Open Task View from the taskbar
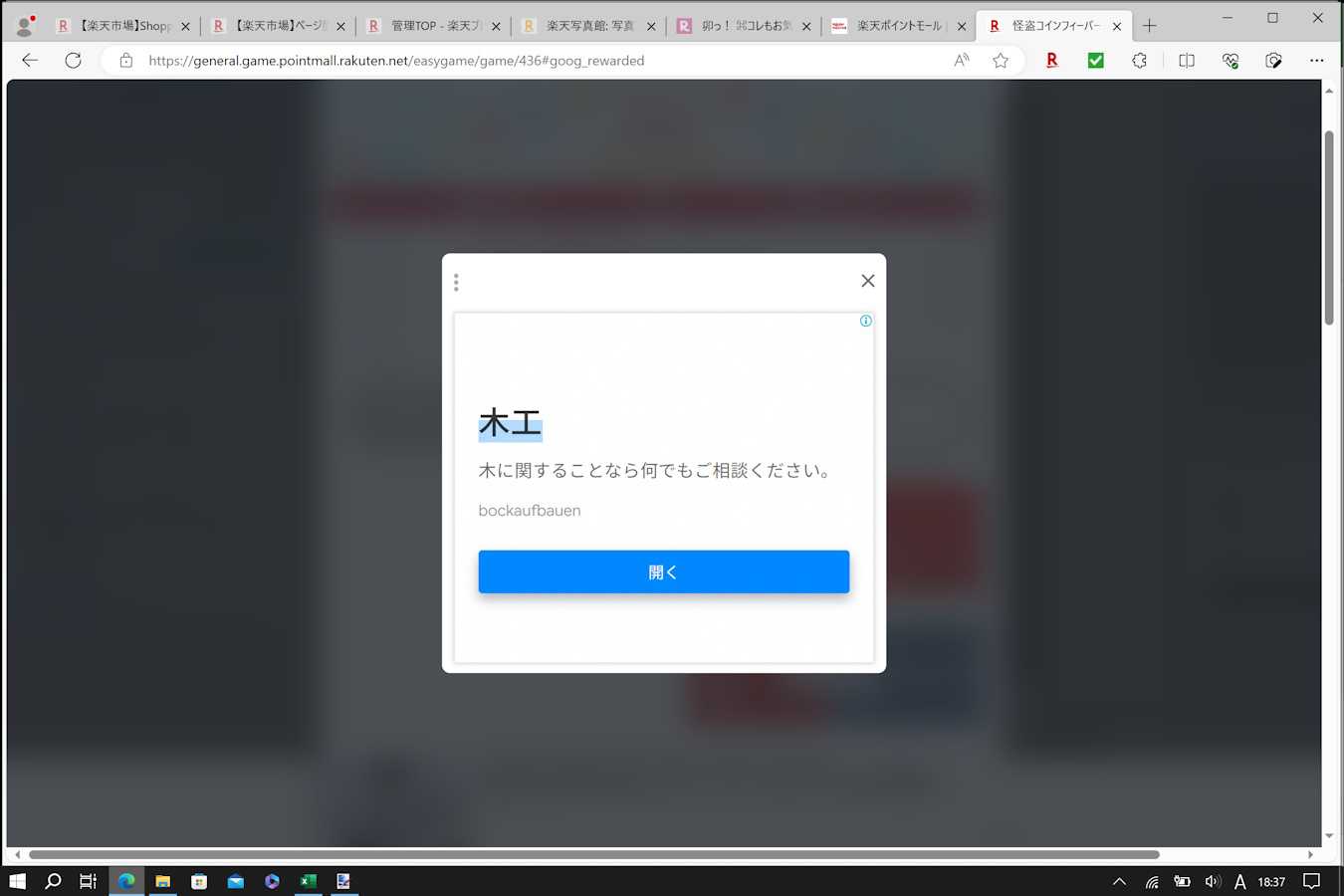Image resolution: width=1344 pixels, height=896 pixels. point(89,881)
